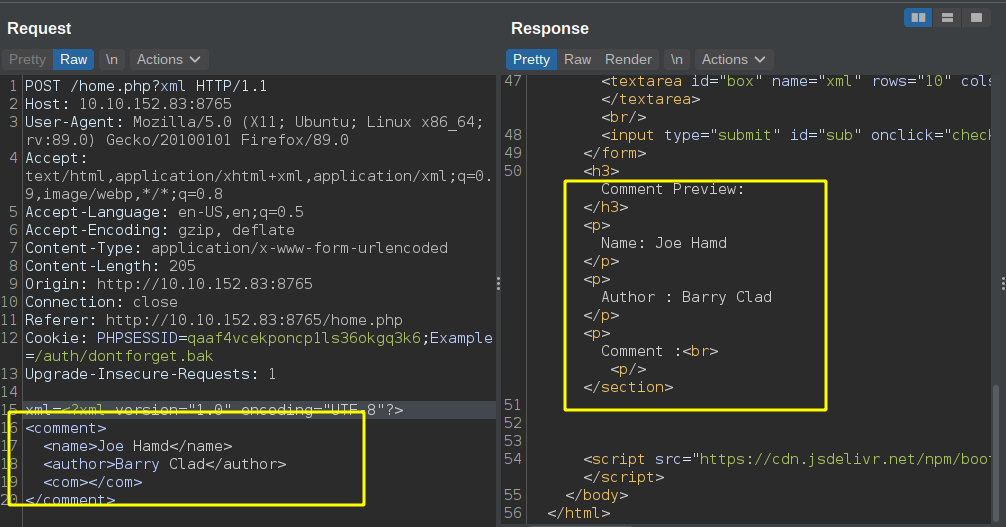Click the closing </html> tag line

tap(579, 513)
